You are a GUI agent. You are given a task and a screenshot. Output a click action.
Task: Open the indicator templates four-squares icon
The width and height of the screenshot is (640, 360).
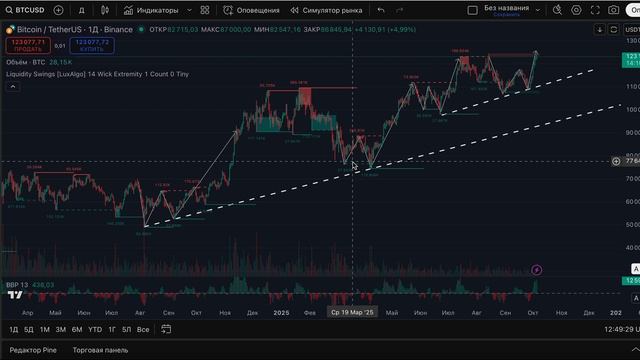205,10
